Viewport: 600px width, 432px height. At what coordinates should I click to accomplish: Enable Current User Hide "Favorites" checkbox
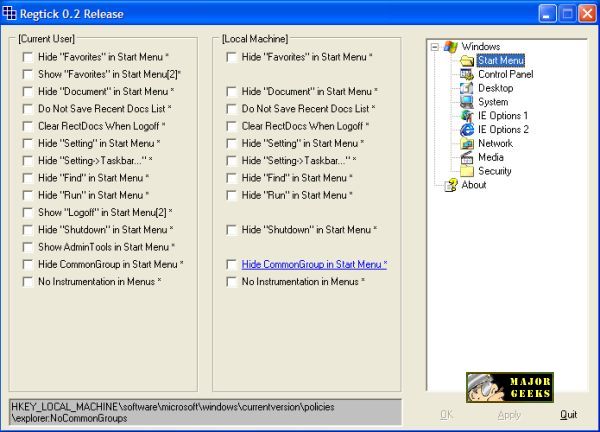28,57
